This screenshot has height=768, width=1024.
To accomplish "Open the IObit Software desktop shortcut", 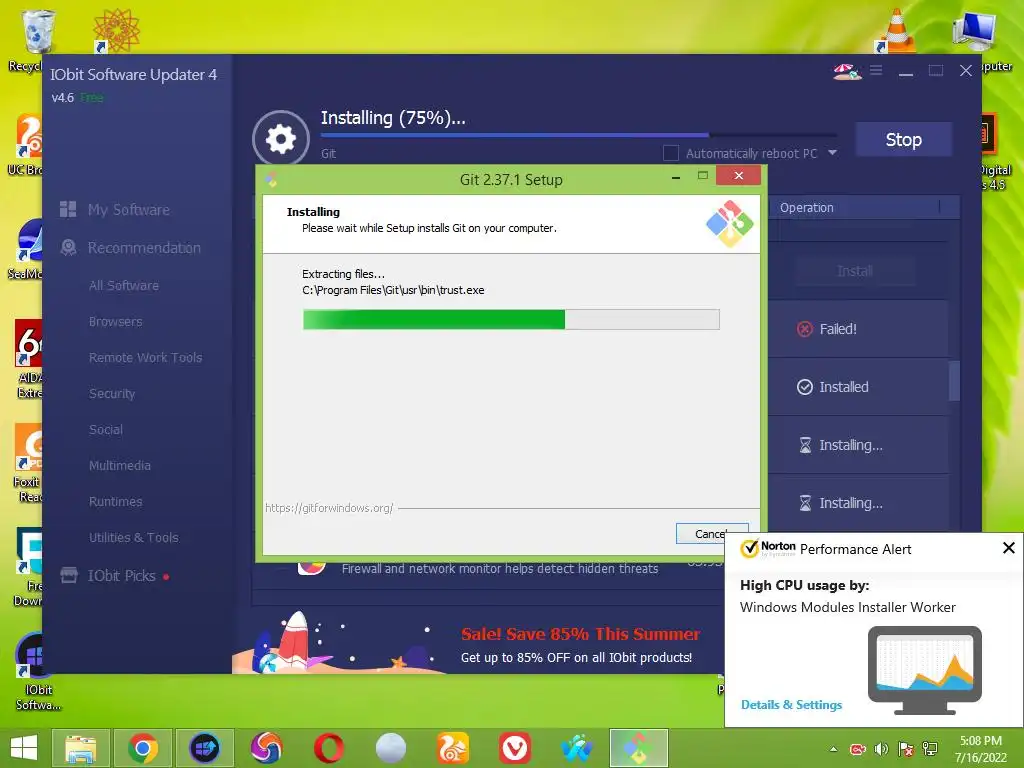I will 37,671.
